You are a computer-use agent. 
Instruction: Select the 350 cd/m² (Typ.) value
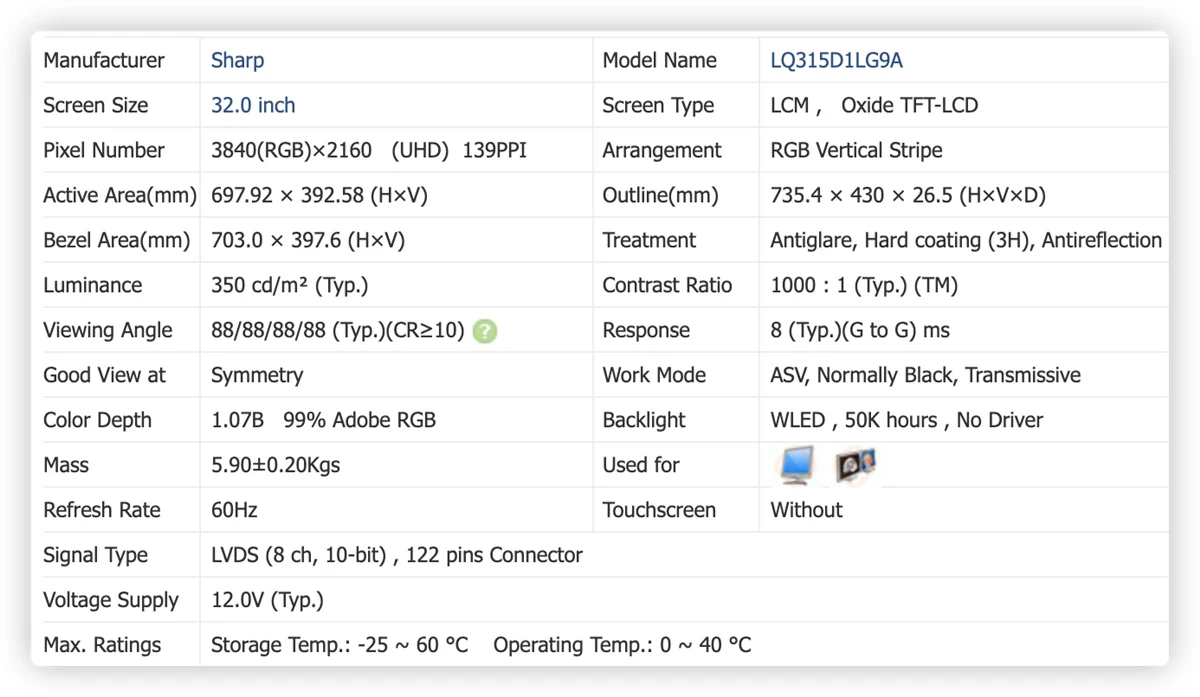point(290,285)
